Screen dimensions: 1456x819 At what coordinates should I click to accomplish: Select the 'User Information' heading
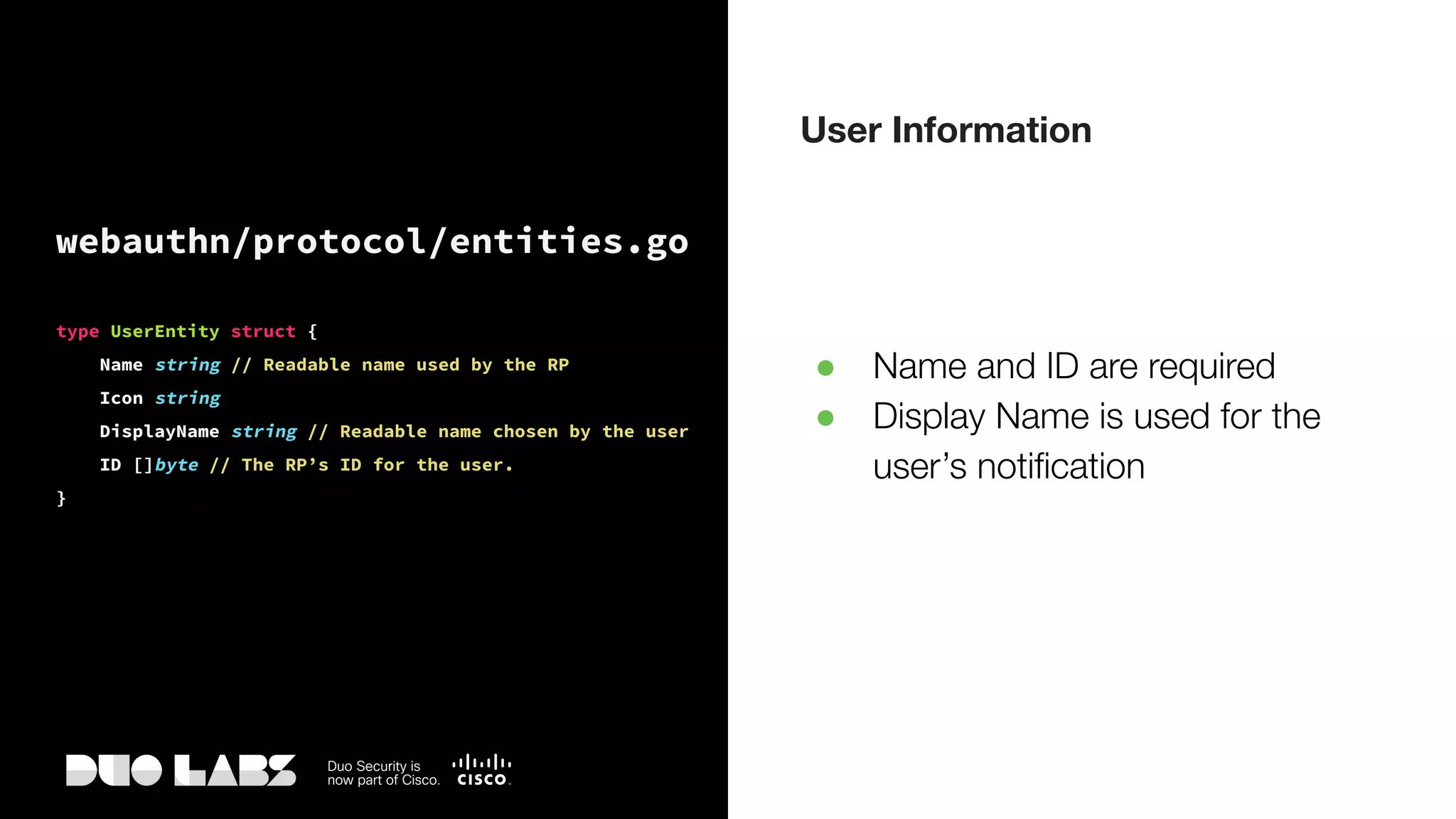(x=946, y=131)
